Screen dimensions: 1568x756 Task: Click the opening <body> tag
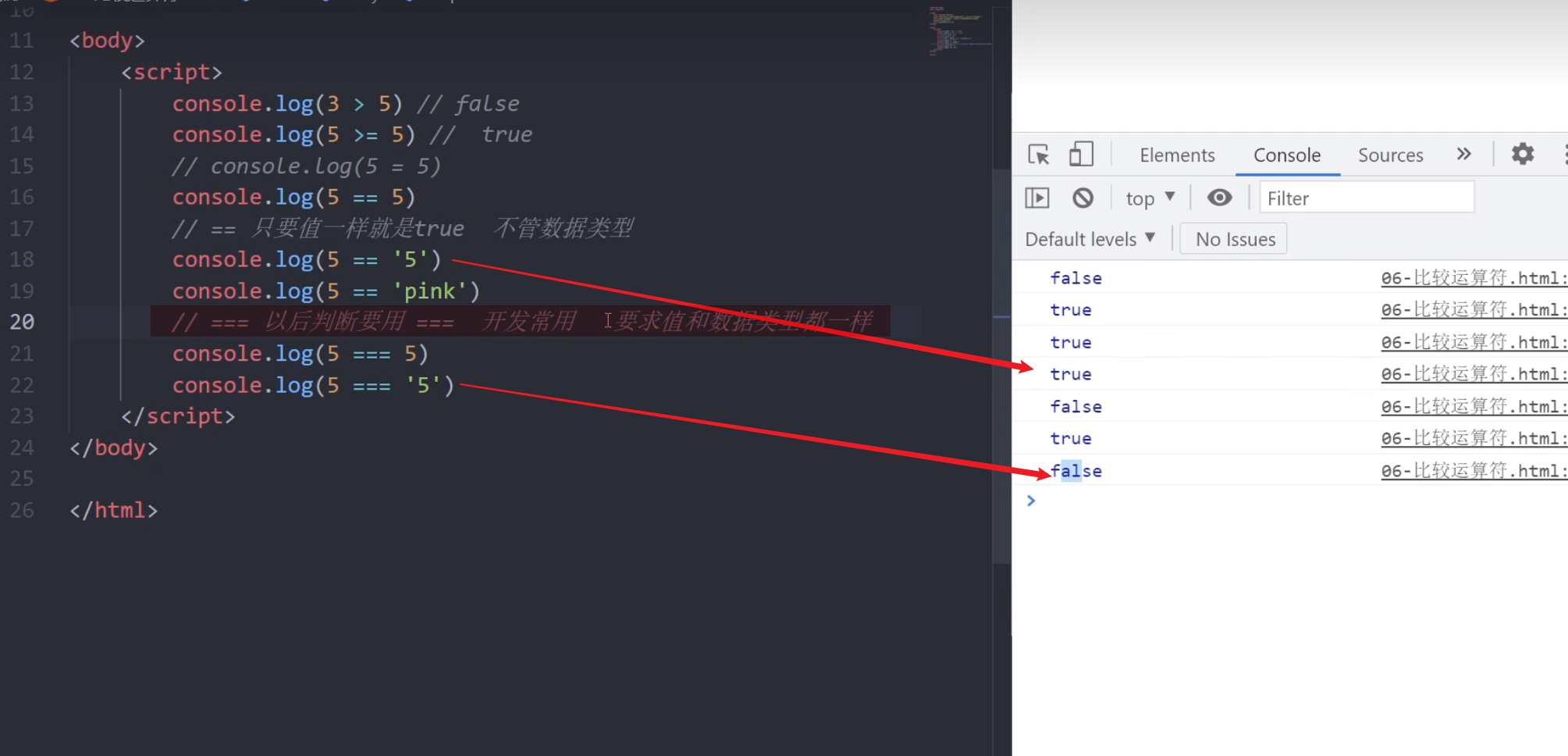[107, 41]
